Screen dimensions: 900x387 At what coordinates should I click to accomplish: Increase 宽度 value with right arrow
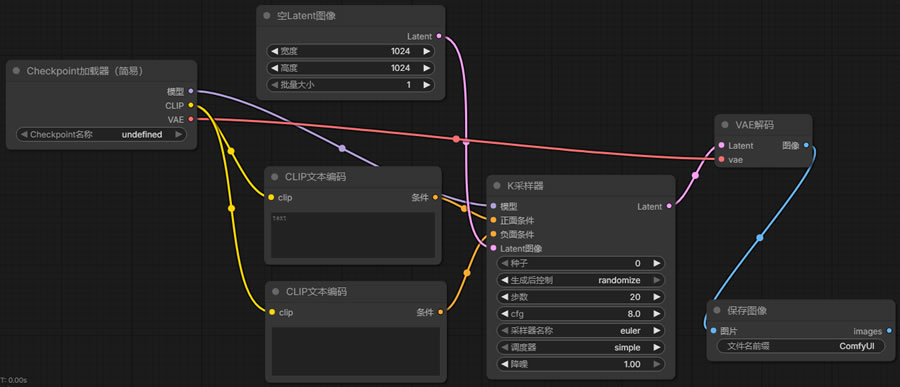[x=426, y=51]
